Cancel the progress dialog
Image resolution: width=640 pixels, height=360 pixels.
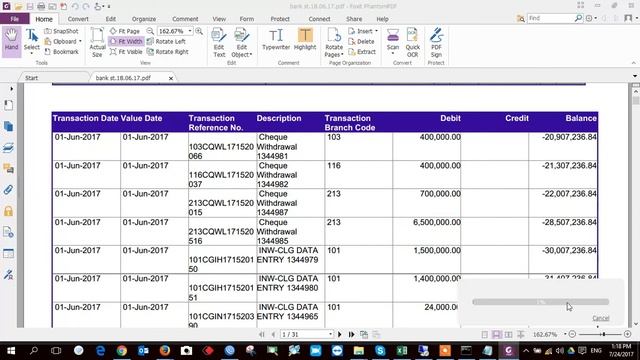(x=601, y=318)
